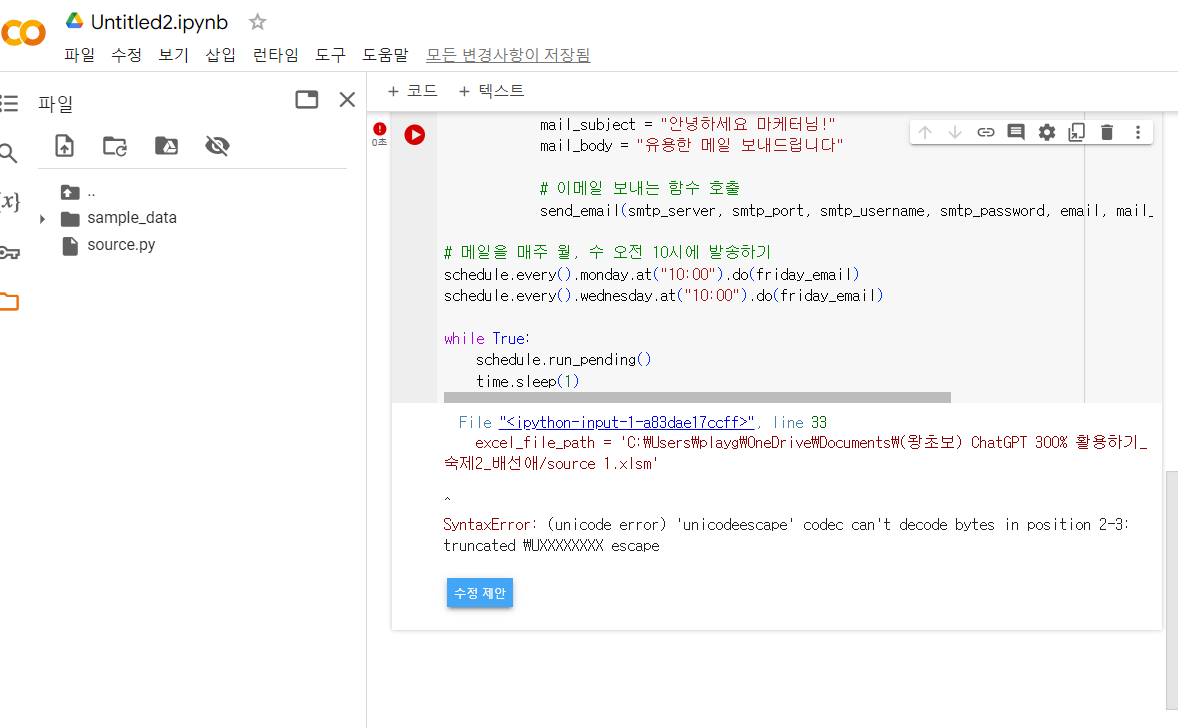1178x728 pixels.
Task: Click the Google Drive icon beside title
Action: [74, 21]
